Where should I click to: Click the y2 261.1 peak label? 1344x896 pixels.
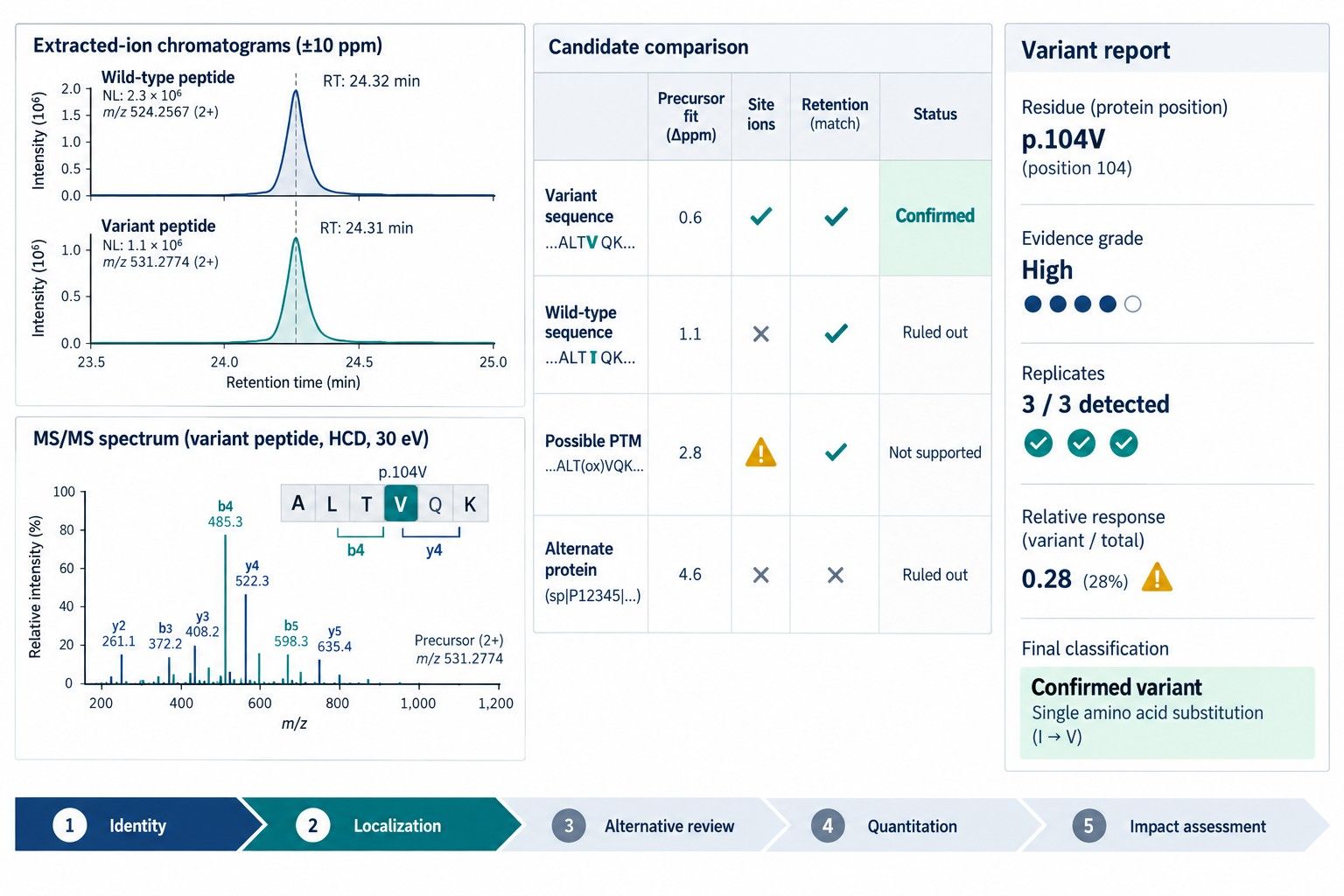pos(119,633)
